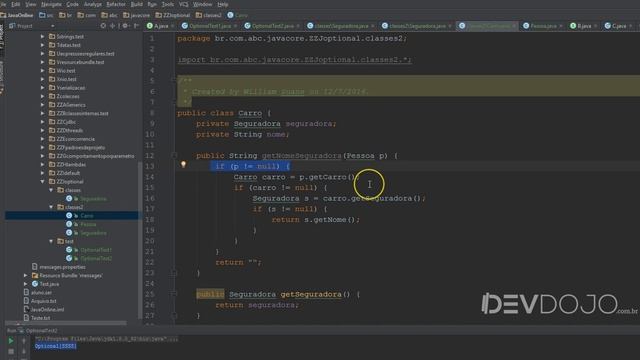Click the Rerun green play button
Image resolution: width=640 pixels, height=360 pixels.
11,341
